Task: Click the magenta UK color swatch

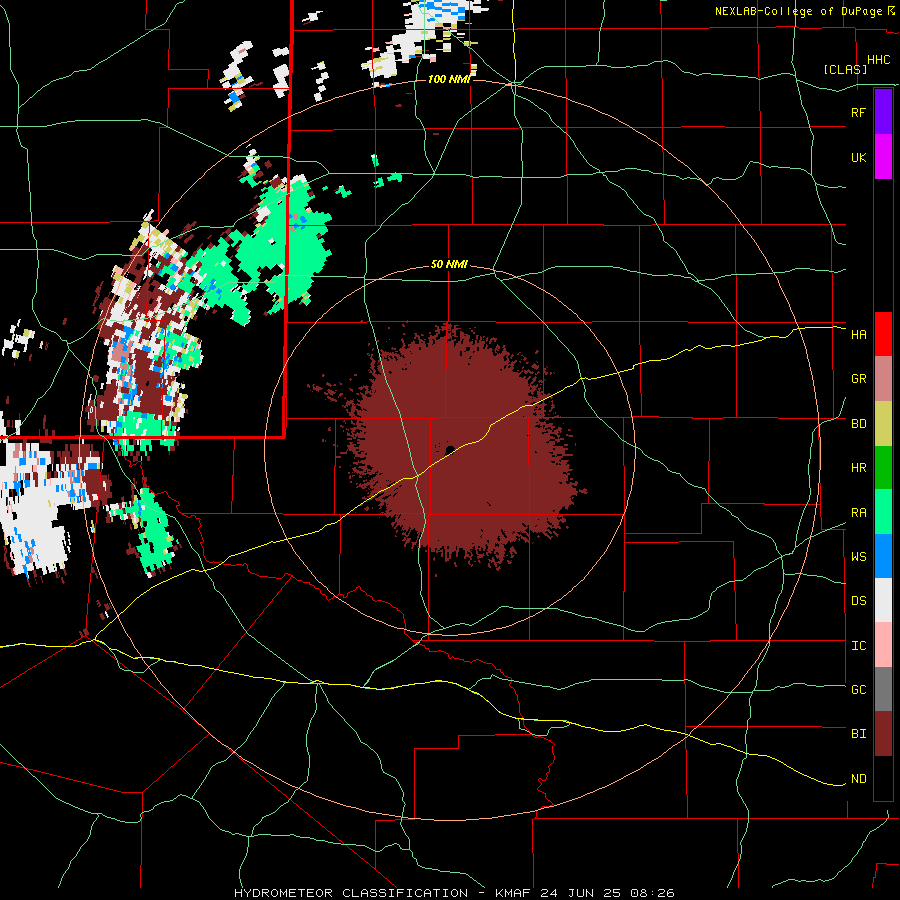Action: (883, 157)
